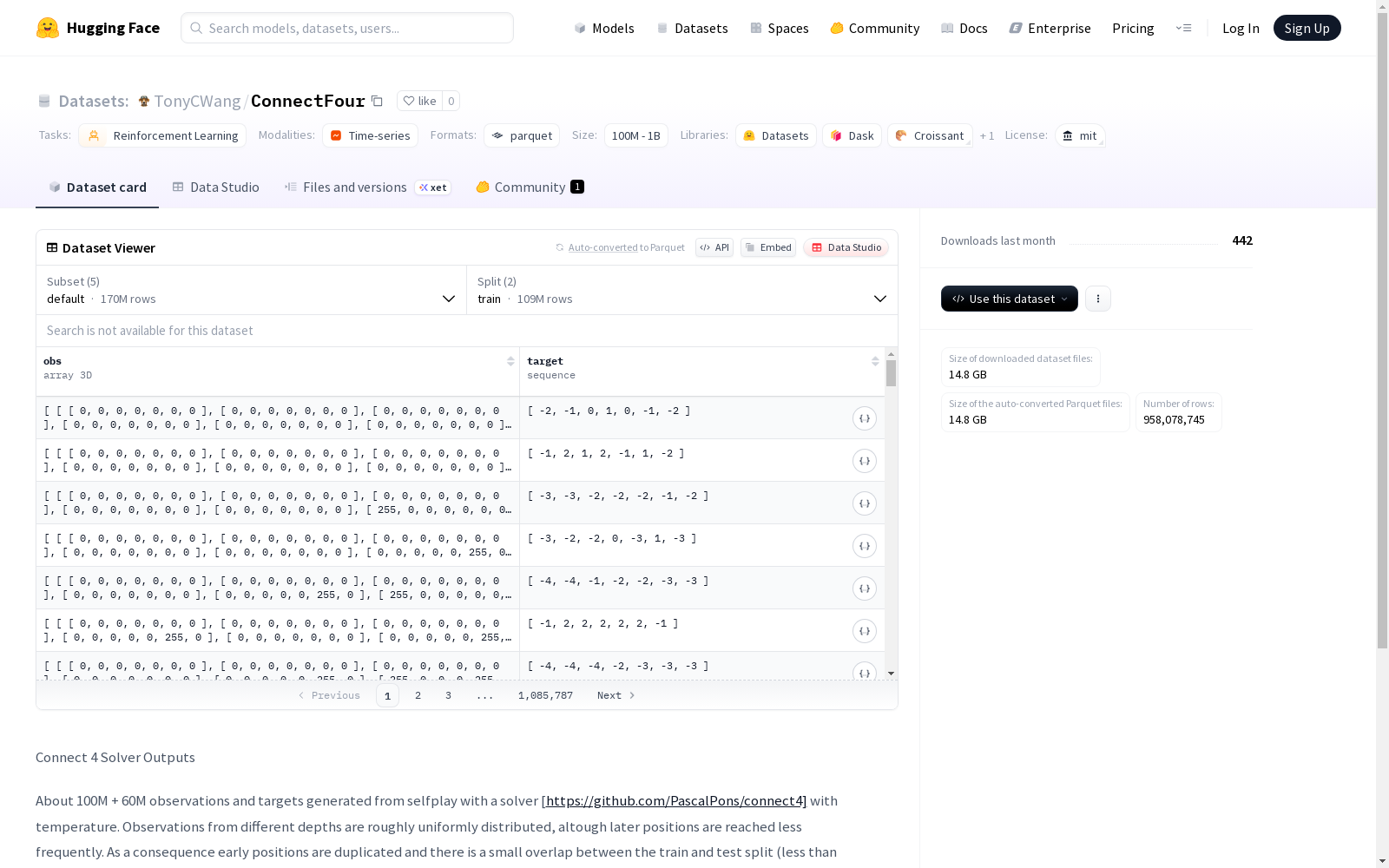Click the Dataset Viewer table icon
The width and height of the screenshot is (1389, 868).
[52, 247]
